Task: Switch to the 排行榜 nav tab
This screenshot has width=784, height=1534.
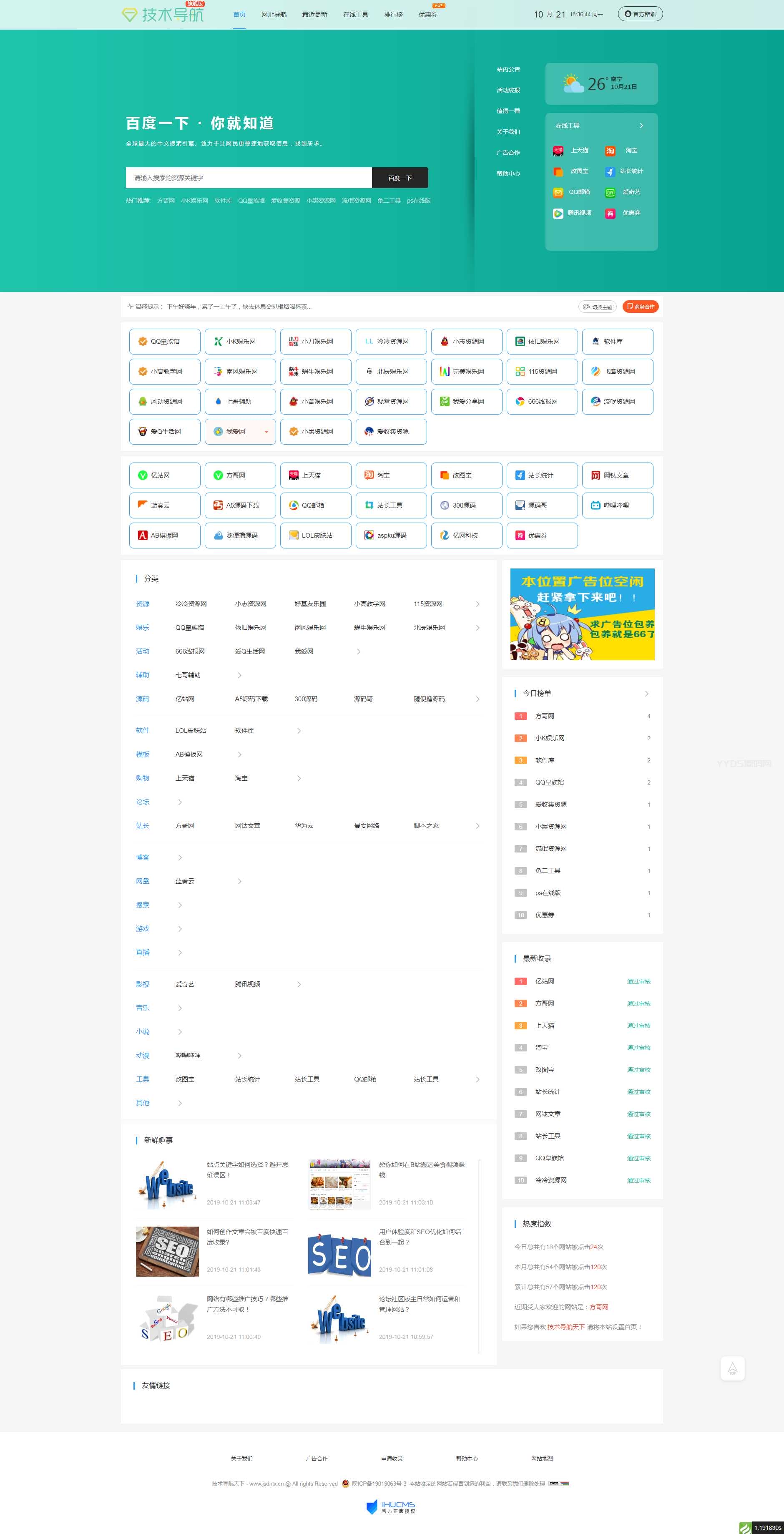Action: click(x=393, y=14)
